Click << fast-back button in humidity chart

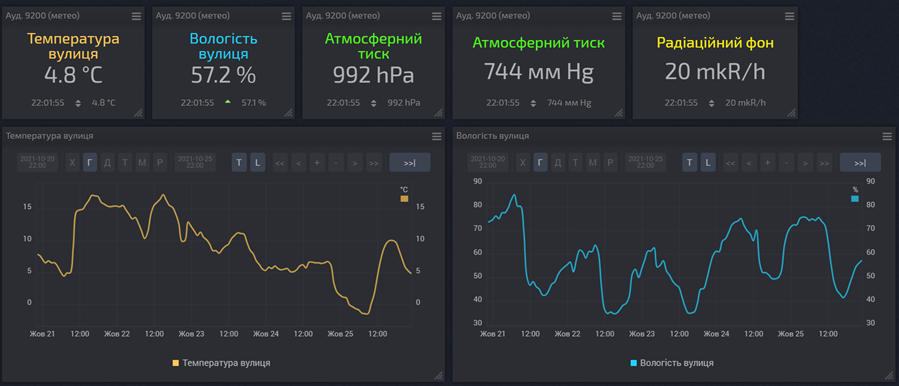coord(730,163)
